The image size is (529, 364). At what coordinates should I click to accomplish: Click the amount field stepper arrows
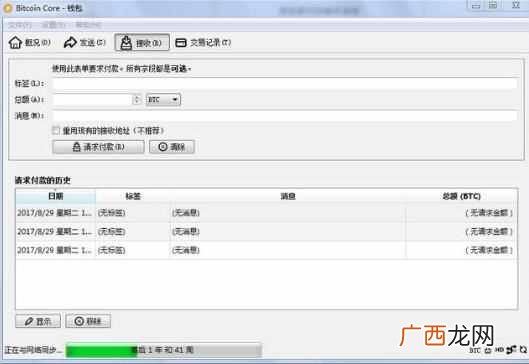(x=137, y=100)
